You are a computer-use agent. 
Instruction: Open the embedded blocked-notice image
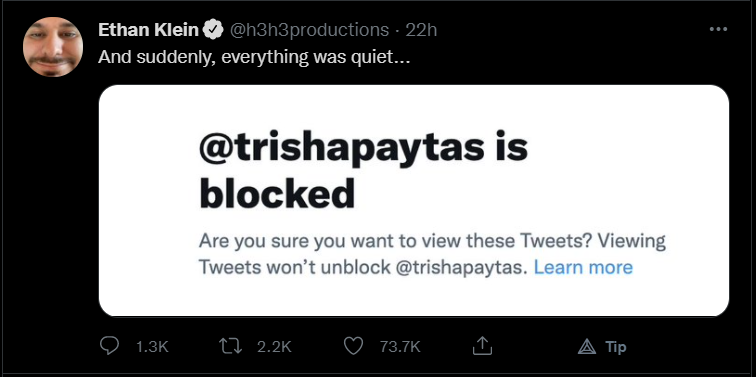(x=414, y=201)
